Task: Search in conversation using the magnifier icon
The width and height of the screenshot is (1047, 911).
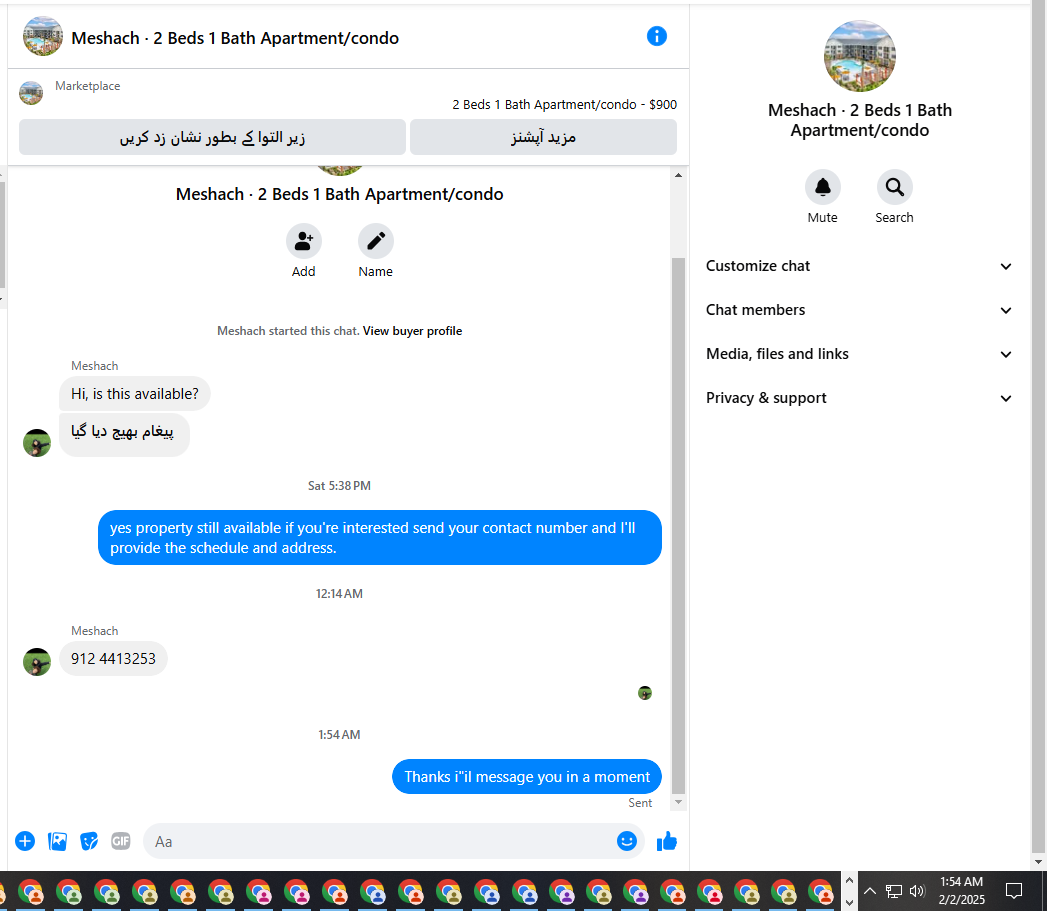Action: coord(894,187)
